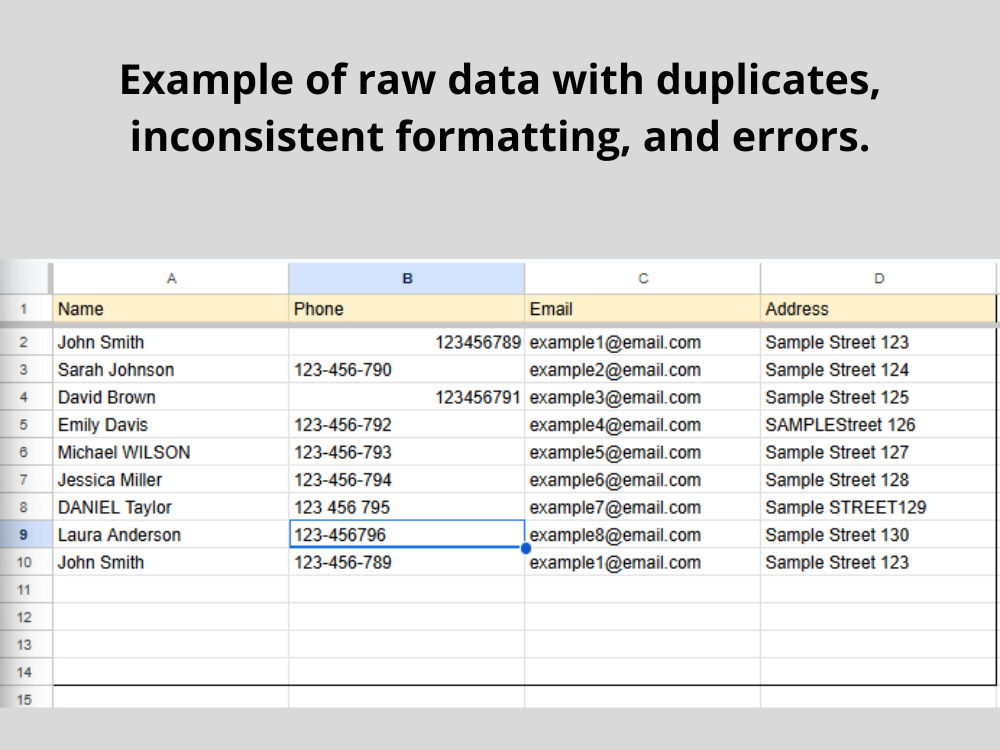The width and height of the screenshot is (1000, 750).
Task: Select cell 'Emily Davis'
Action: point(171,425)
